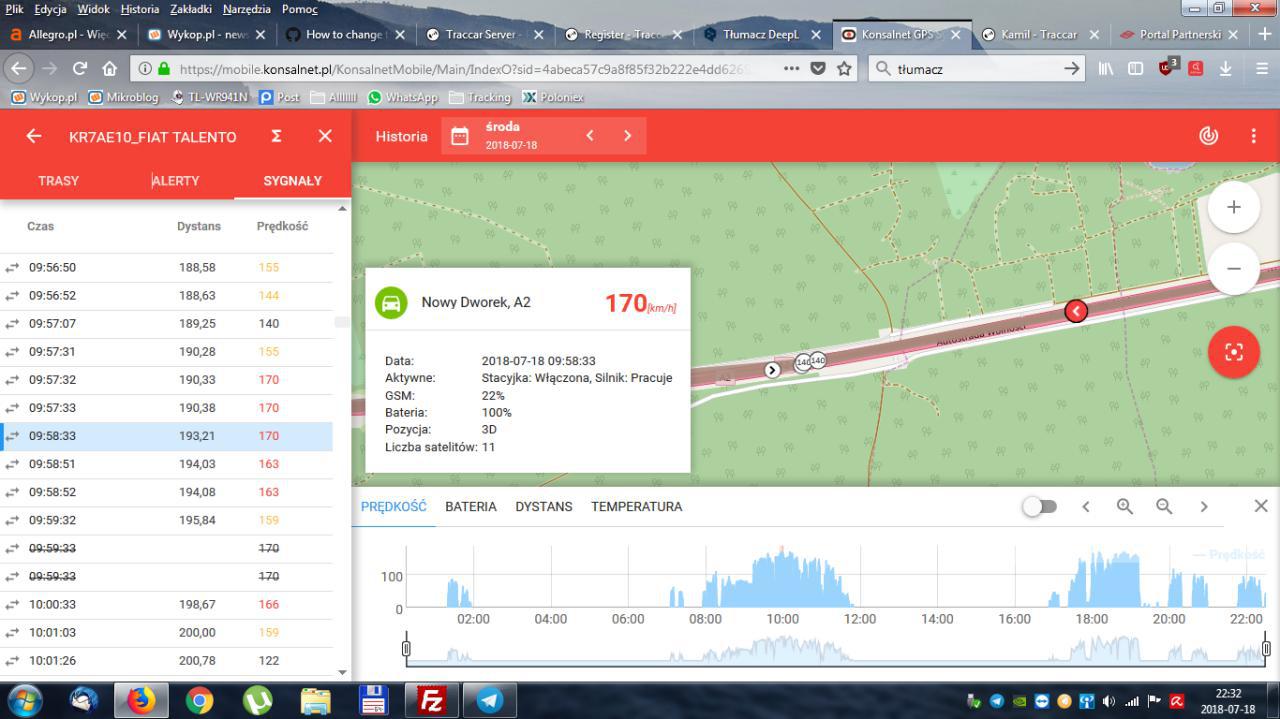Click the Prędkość column header
The height and width of the screenshot is (719, 1280).
282,226
